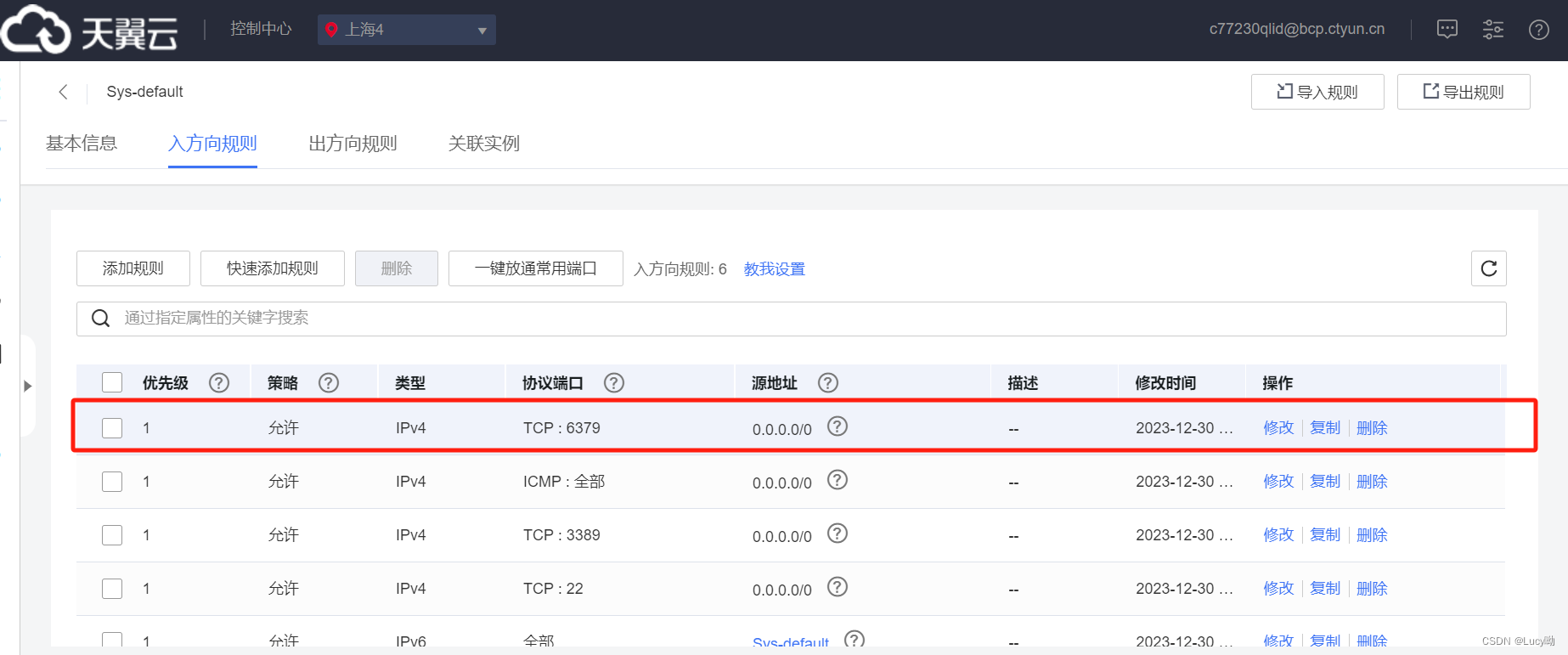Click the 天翼云 cloud logo
Screen dimensions: 1568x655
[89, 30]
